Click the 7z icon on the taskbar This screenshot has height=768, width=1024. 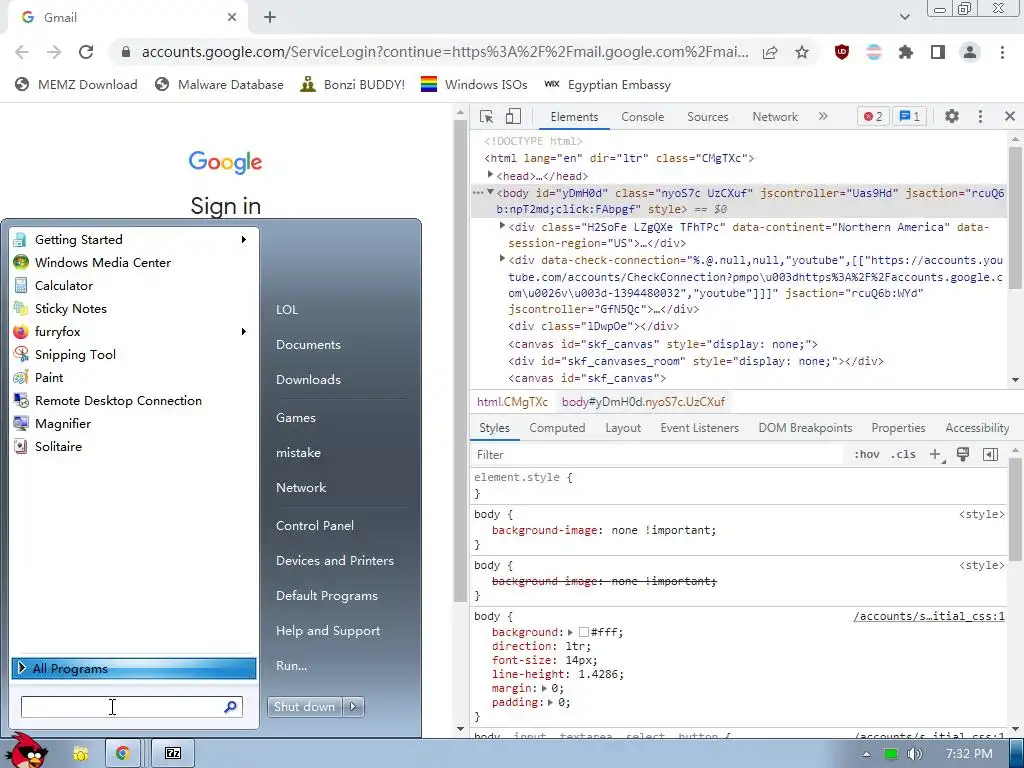[x=172, y=753]
